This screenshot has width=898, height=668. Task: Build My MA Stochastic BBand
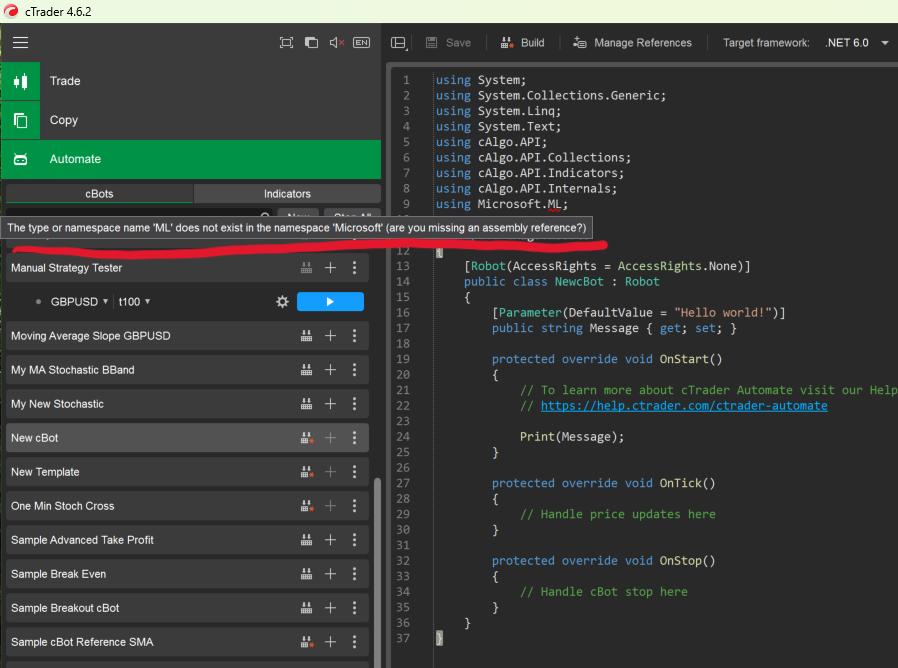click(306, 370)
